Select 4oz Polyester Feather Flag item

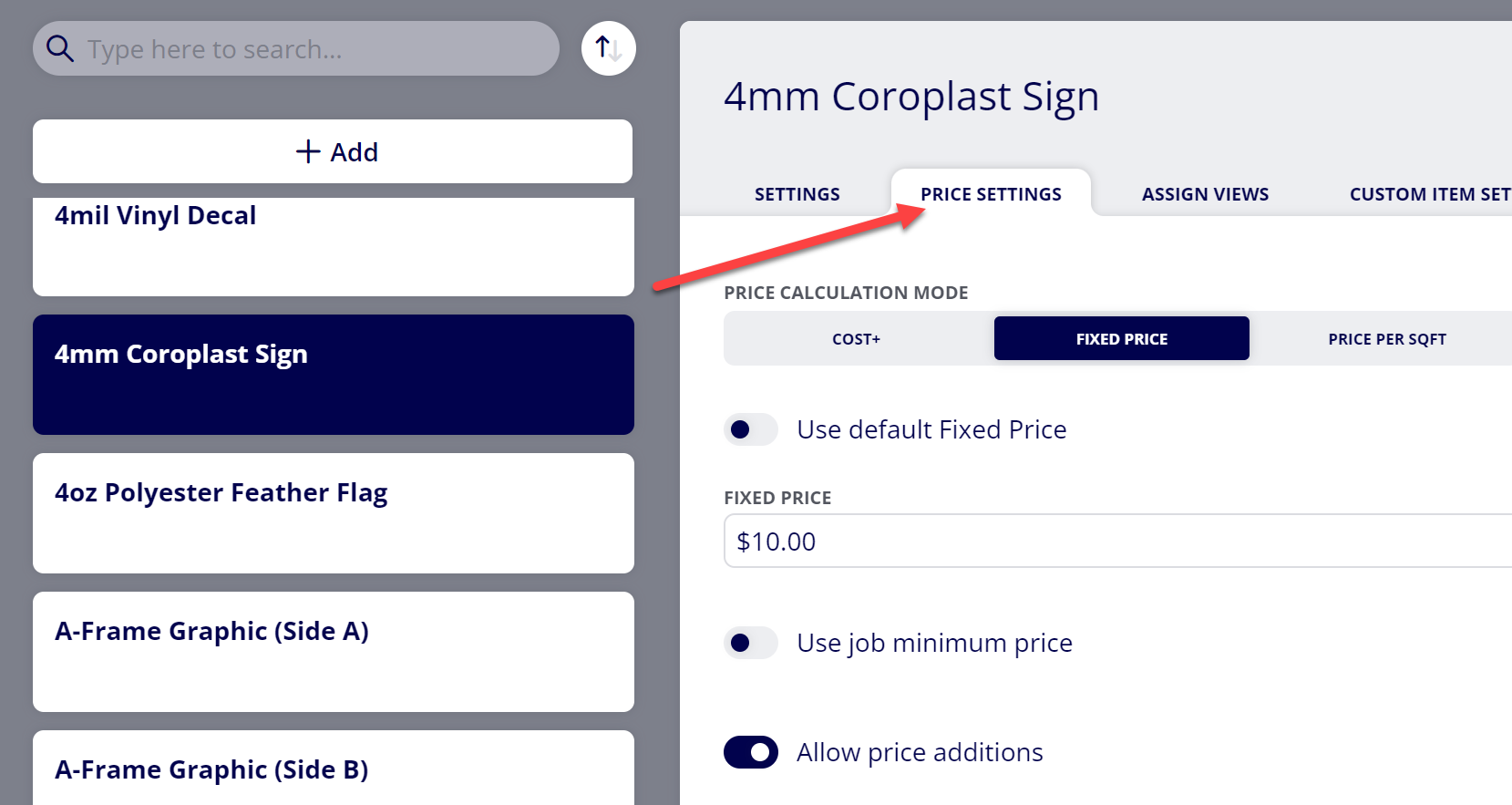click(334, 513)
